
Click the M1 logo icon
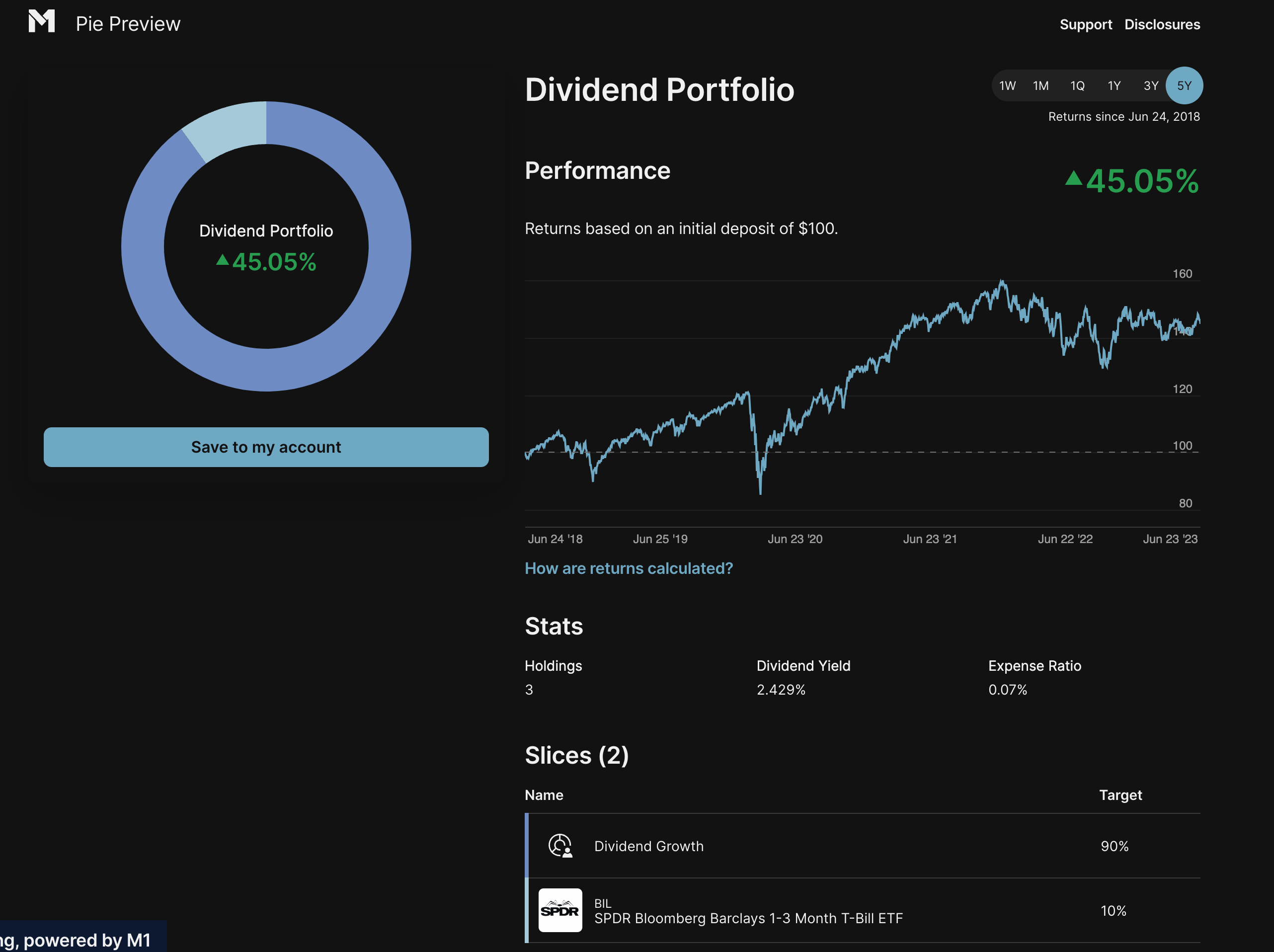41,21
